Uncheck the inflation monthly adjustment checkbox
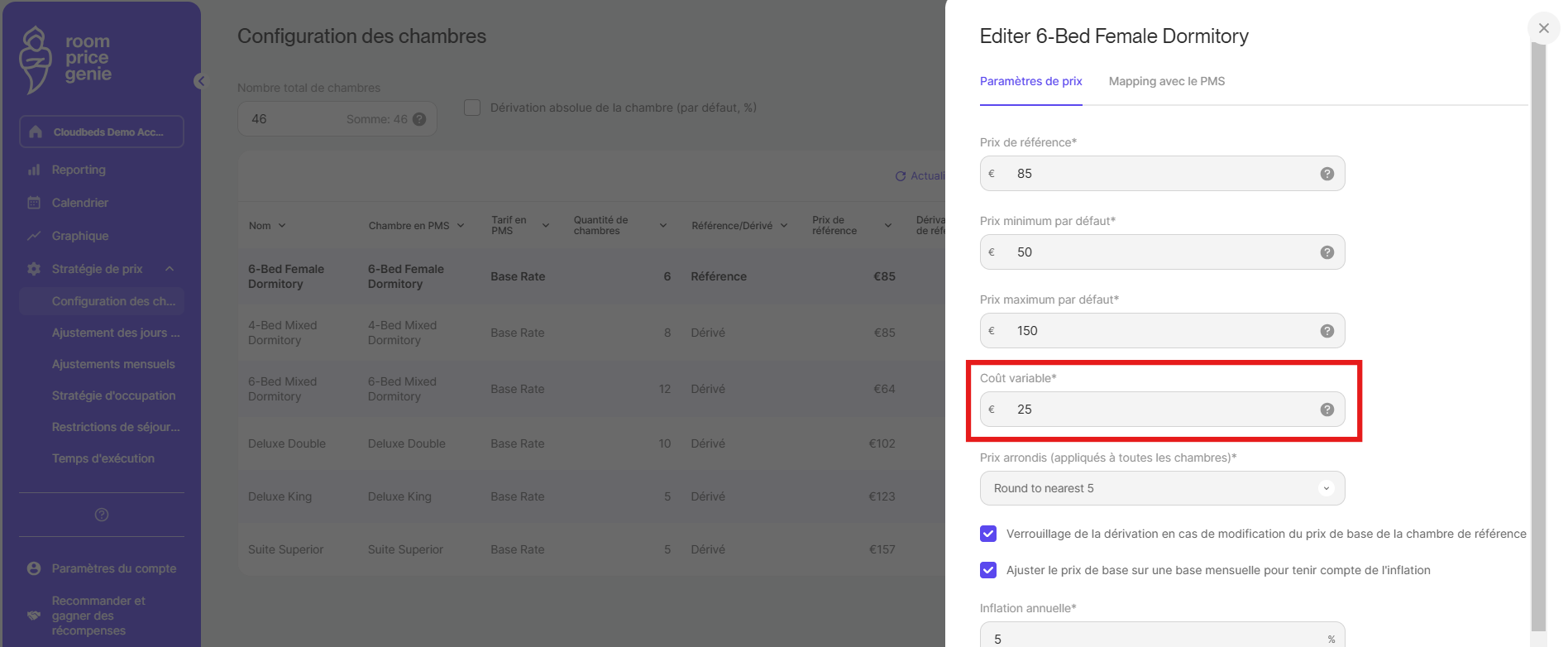1568x647 pixels. tap(988, 570)
